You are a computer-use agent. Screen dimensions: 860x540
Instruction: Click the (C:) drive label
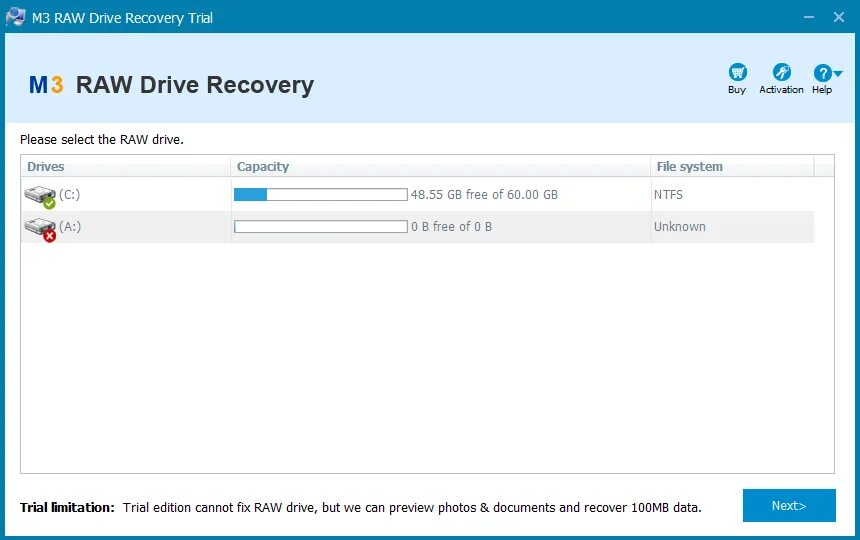point(70,195)
